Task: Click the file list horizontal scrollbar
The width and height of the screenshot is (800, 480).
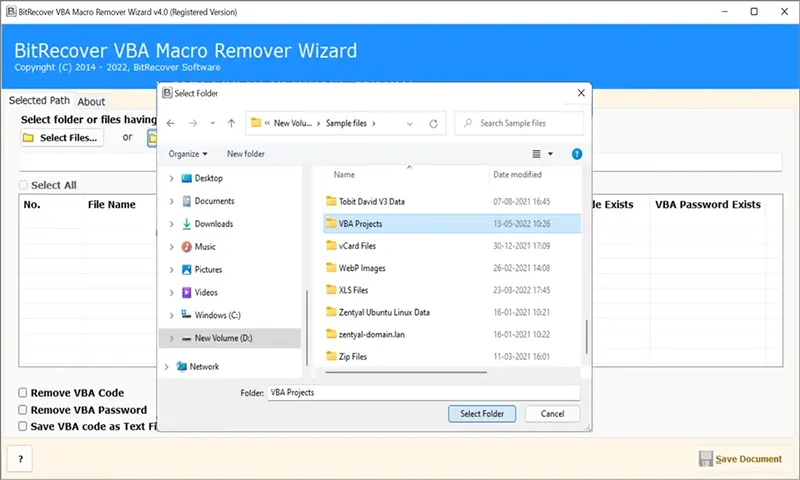Action: click(406, 372)
